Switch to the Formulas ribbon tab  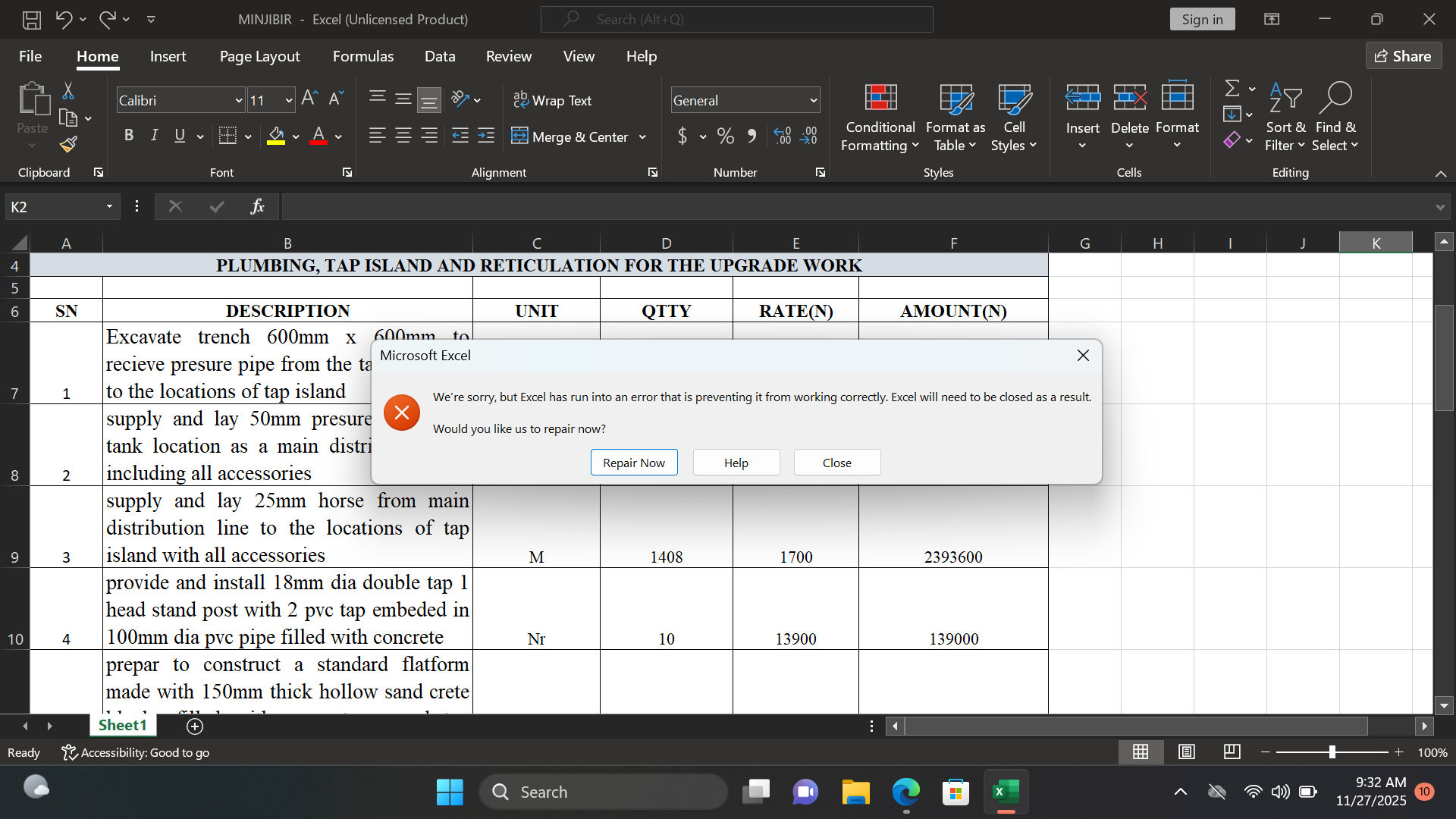363,56
